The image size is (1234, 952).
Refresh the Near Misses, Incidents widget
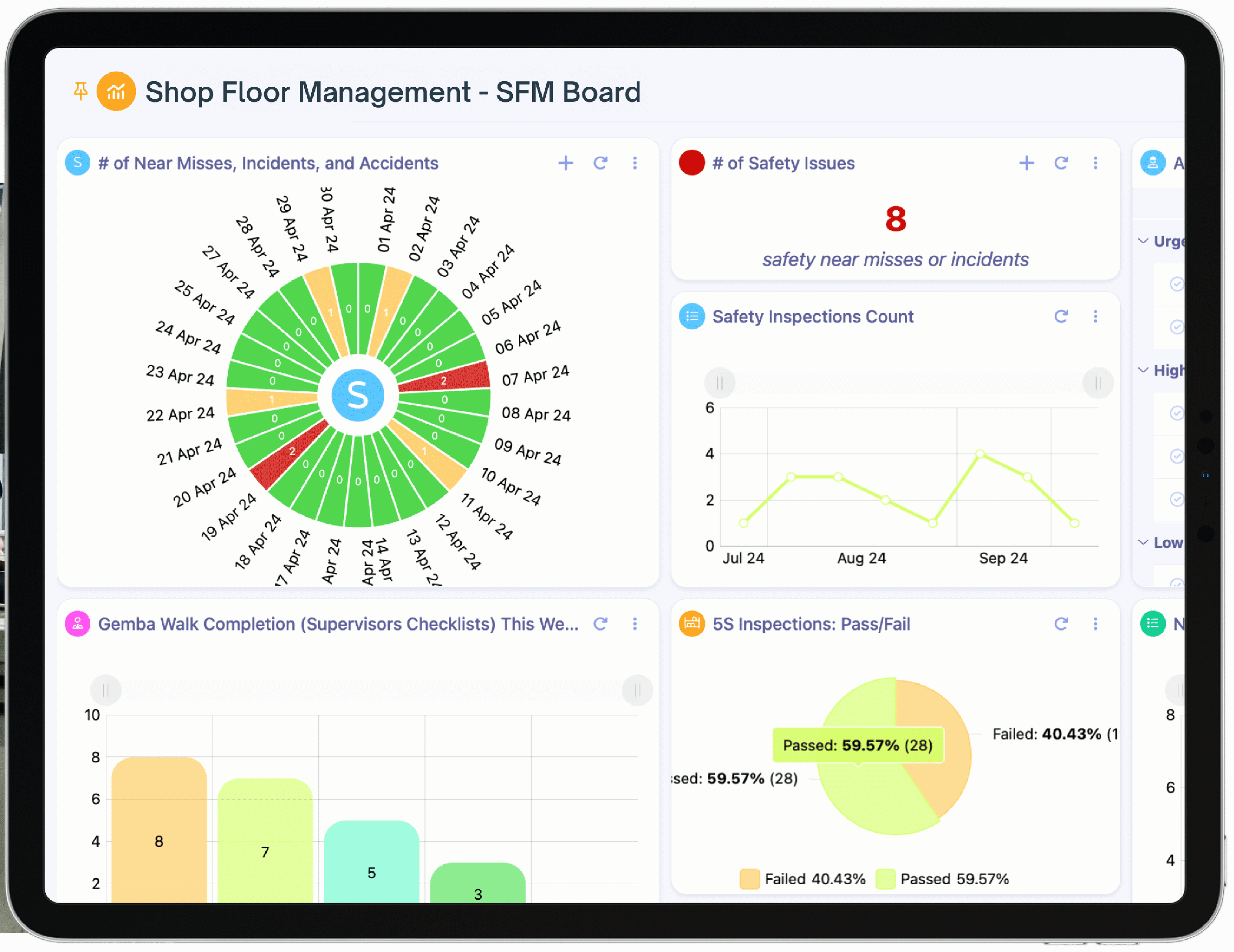coord(600,163)
